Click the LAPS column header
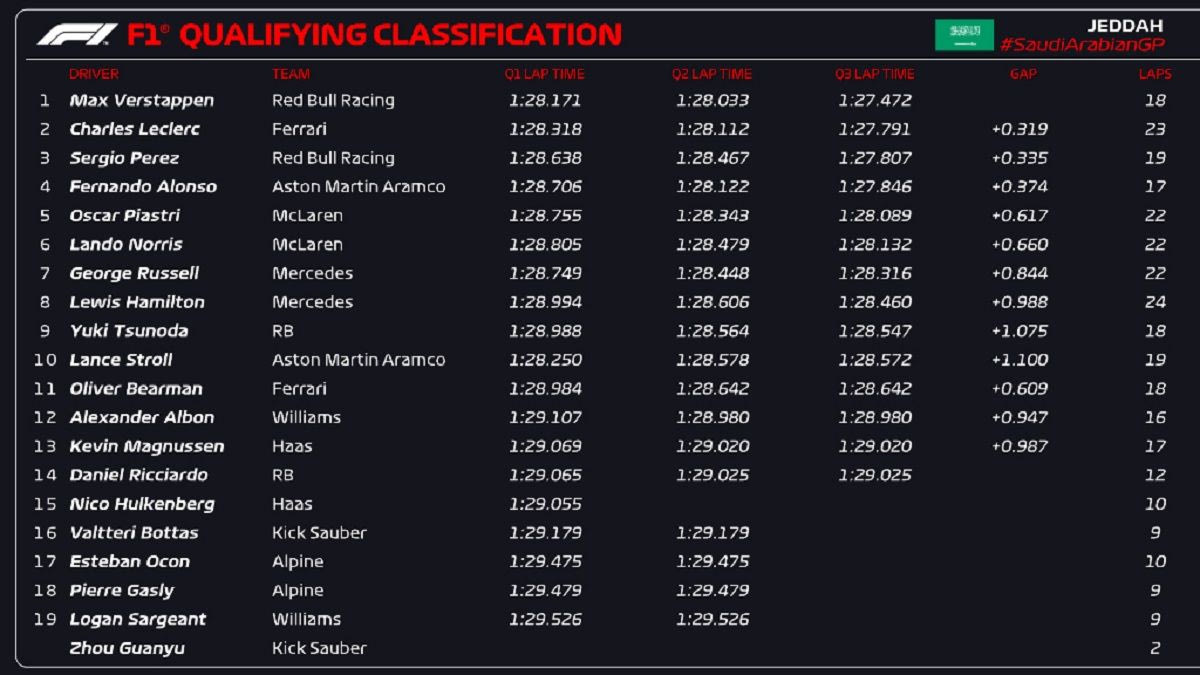Viewport: 1200px width, 675px height. pyautogui.click(x=1155, y=74)
